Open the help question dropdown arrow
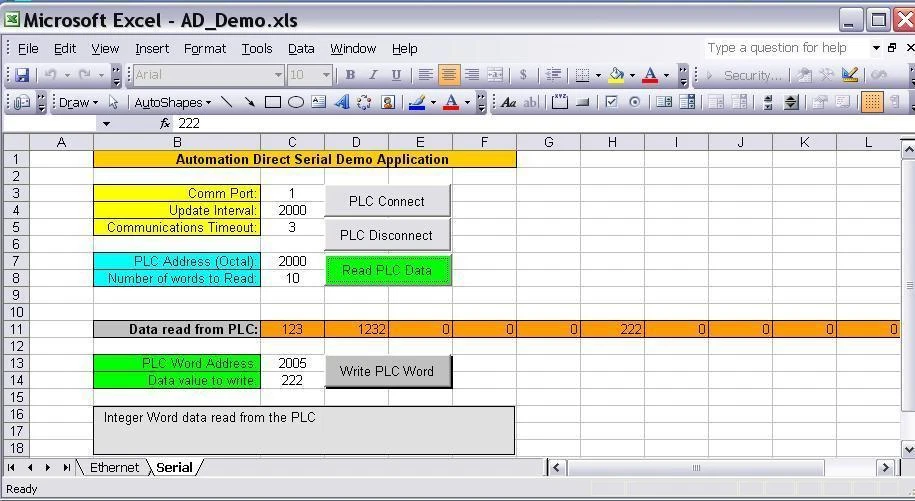Screen dimensions: 915x501 tap(876, 48)
